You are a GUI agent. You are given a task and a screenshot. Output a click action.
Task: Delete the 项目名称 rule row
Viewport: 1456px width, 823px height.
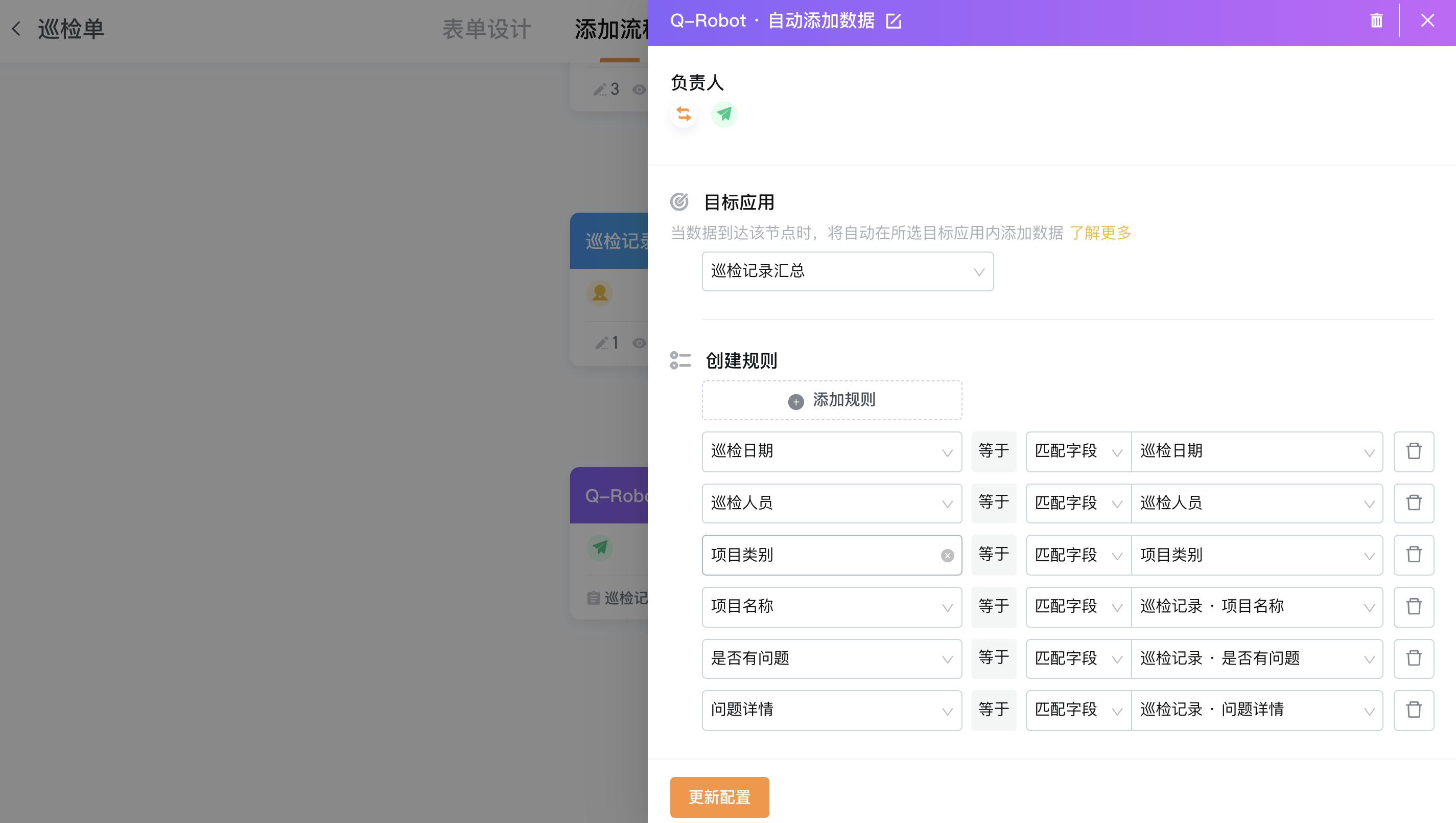(1414, 607)
